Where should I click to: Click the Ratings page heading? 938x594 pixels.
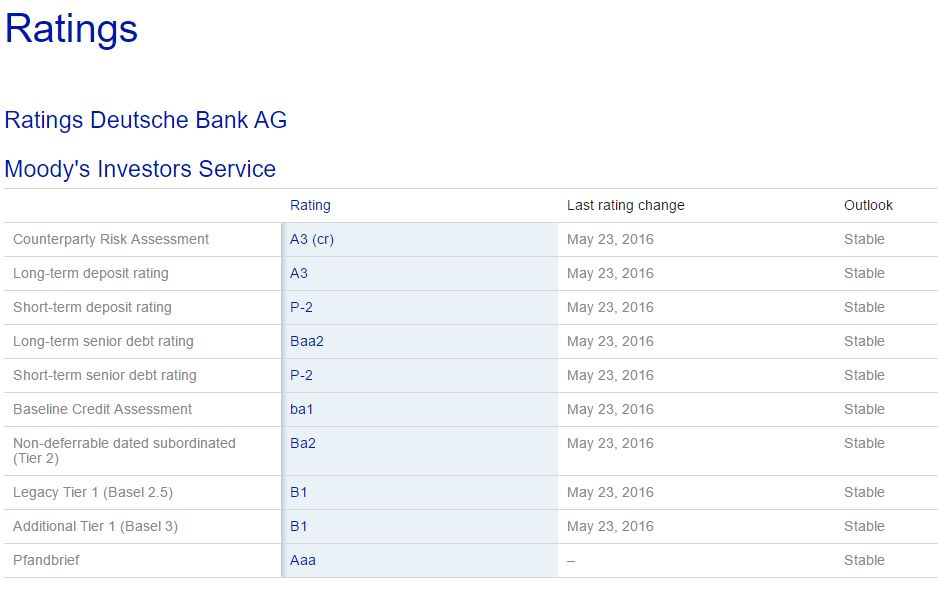[71, 29]
